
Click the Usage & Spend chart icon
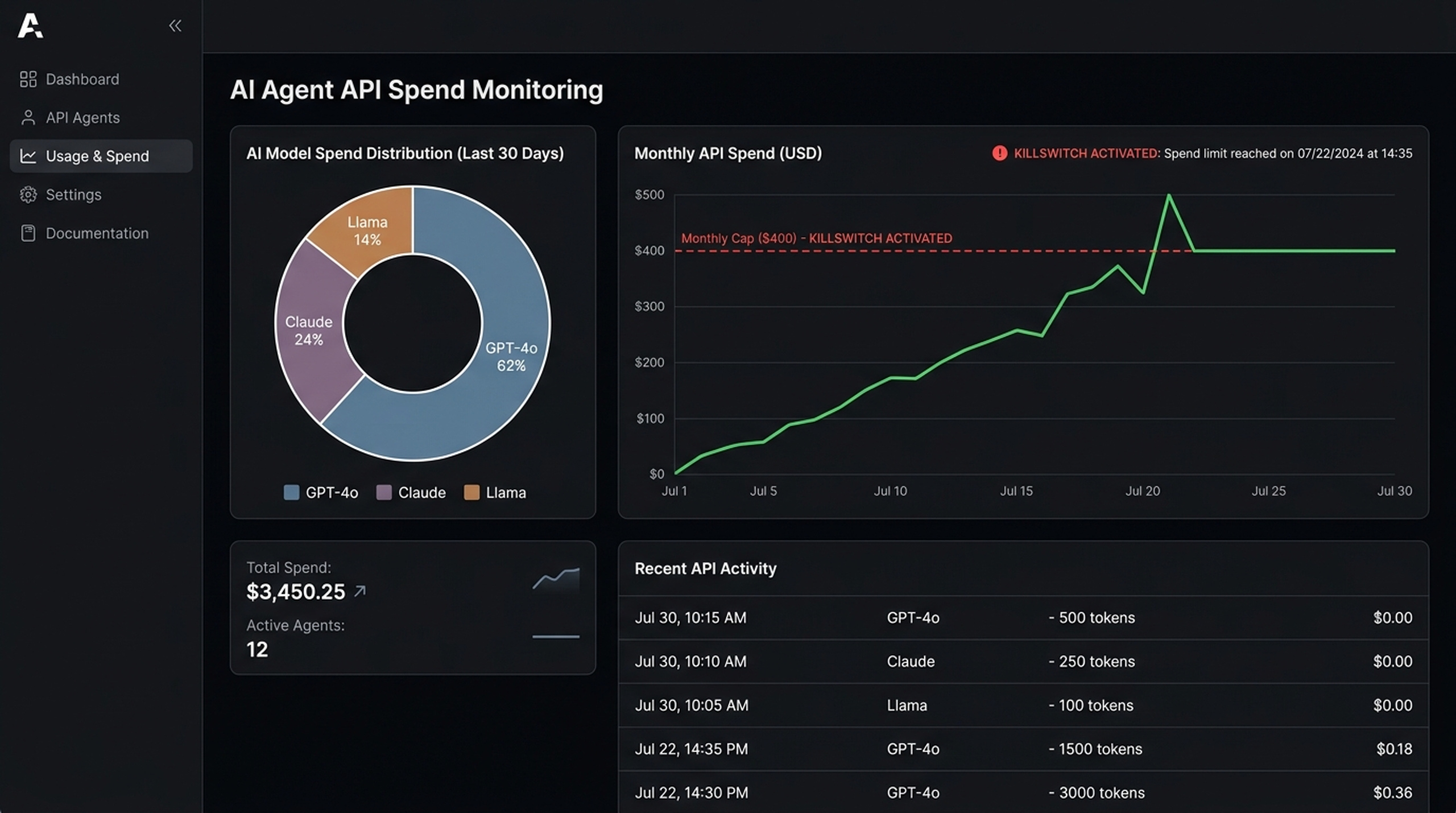click(x=28, y=156)
